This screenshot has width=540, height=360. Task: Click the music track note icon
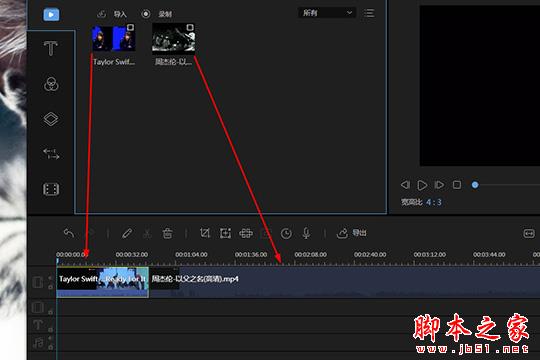[38, 343]
